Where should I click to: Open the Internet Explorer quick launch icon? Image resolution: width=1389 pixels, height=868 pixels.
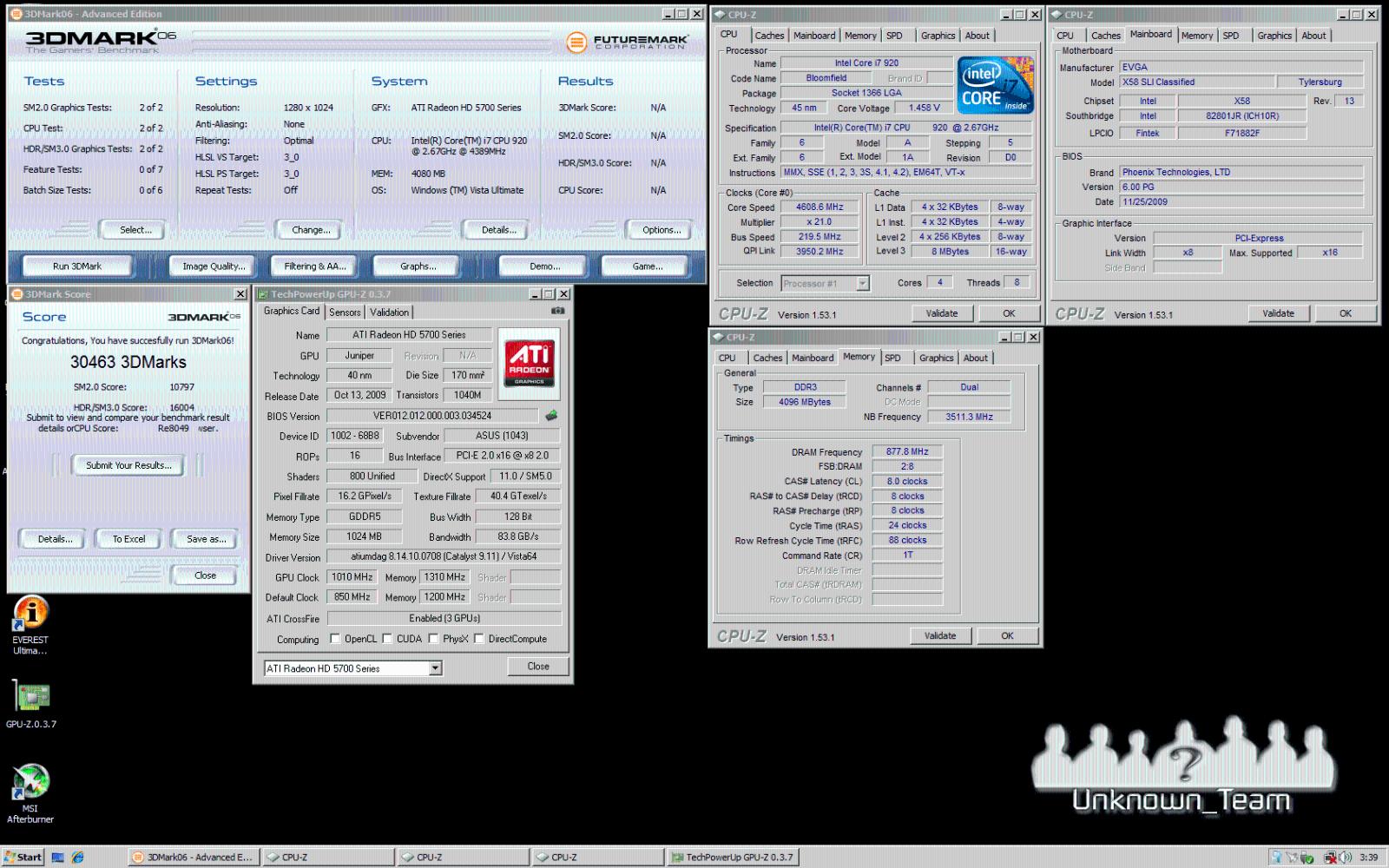(78, 857)
